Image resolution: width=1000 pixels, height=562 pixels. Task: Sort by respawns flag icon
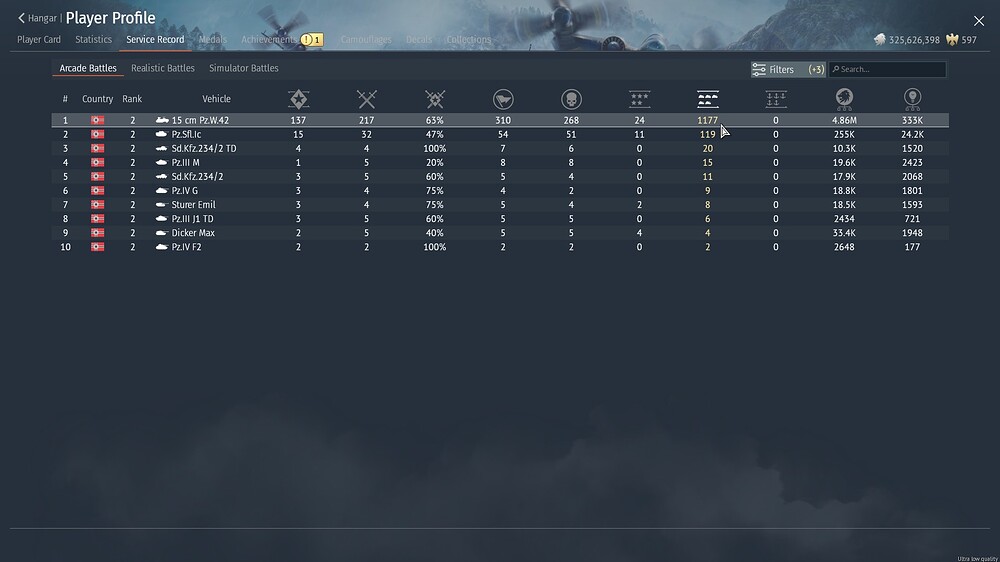(503, 99)
